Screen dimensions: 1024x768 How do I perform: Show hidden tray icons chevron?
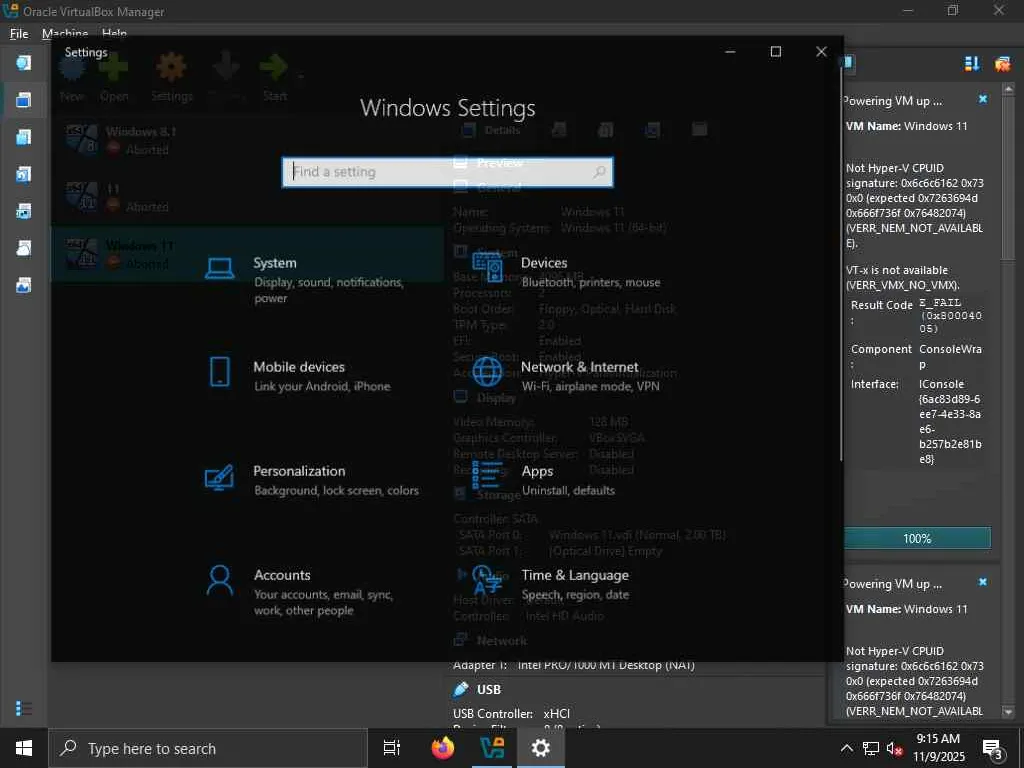click(846, 749)
